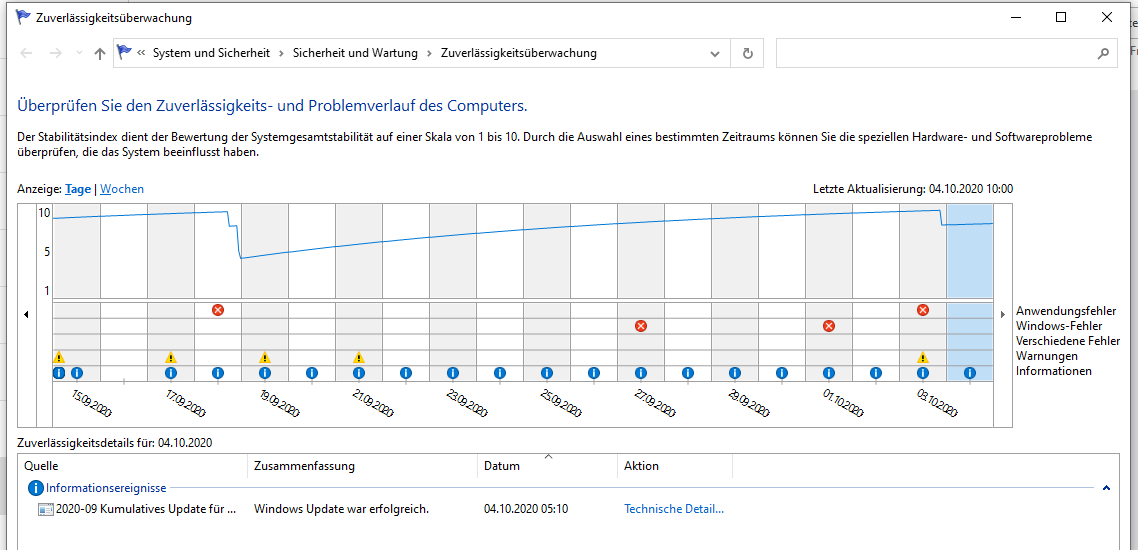Collapse the Informationsereignisse group

click(x=1106, y=488)
